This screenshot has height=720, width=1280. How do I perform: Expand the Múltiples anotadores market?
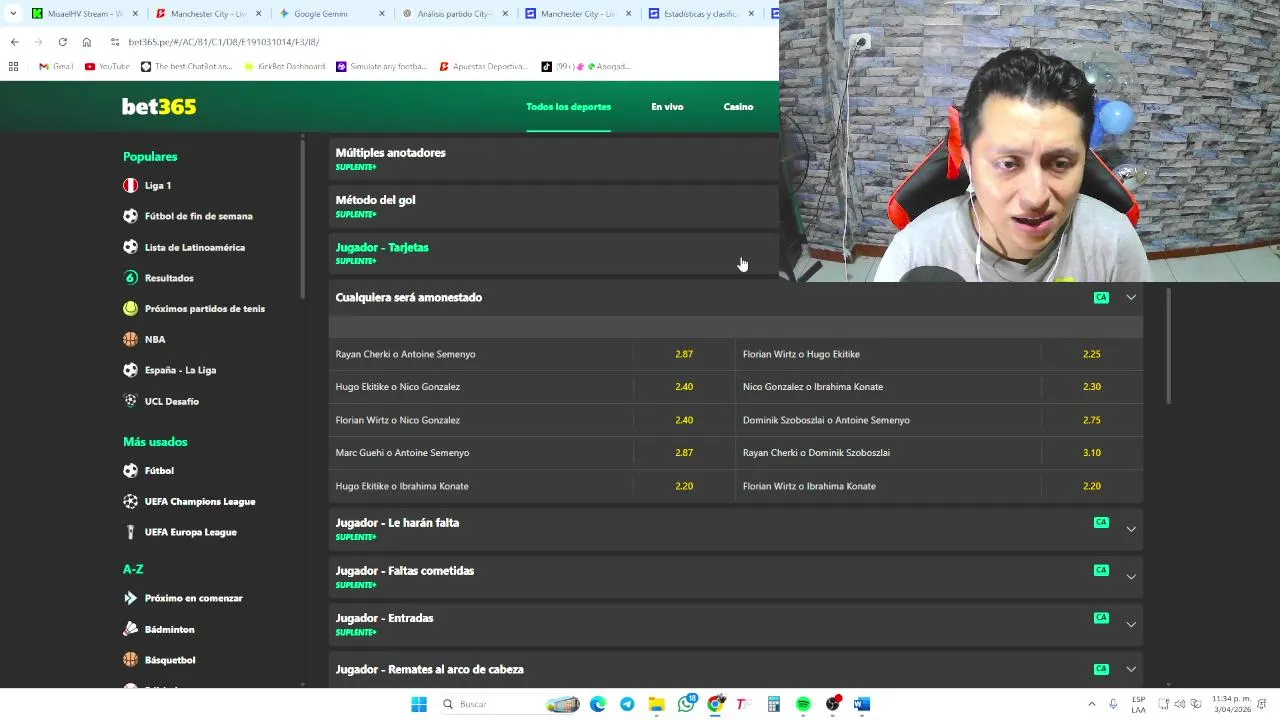[553, 158]
